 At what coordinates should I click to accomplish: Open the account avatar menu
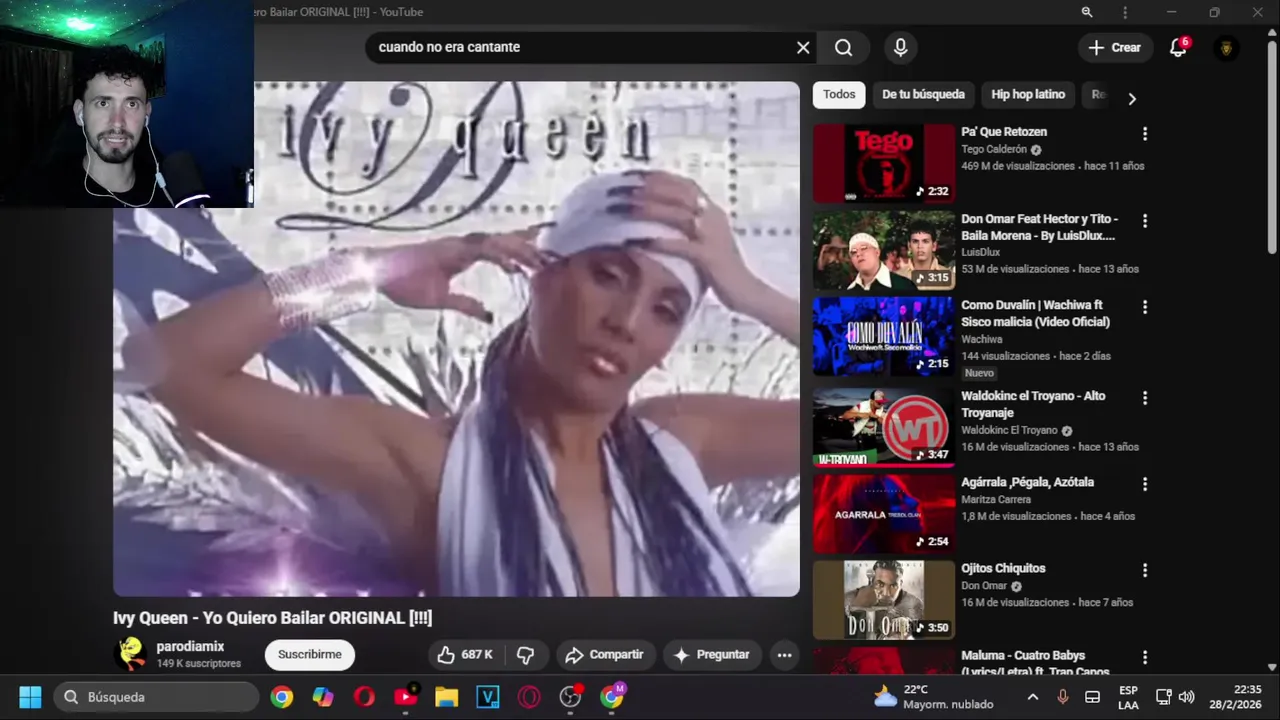coord(1226,47)
